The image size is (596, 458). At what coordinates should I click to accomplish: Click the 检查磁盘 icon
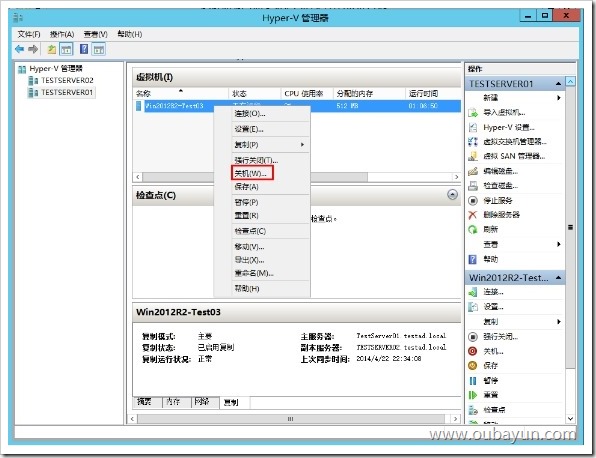473,186
